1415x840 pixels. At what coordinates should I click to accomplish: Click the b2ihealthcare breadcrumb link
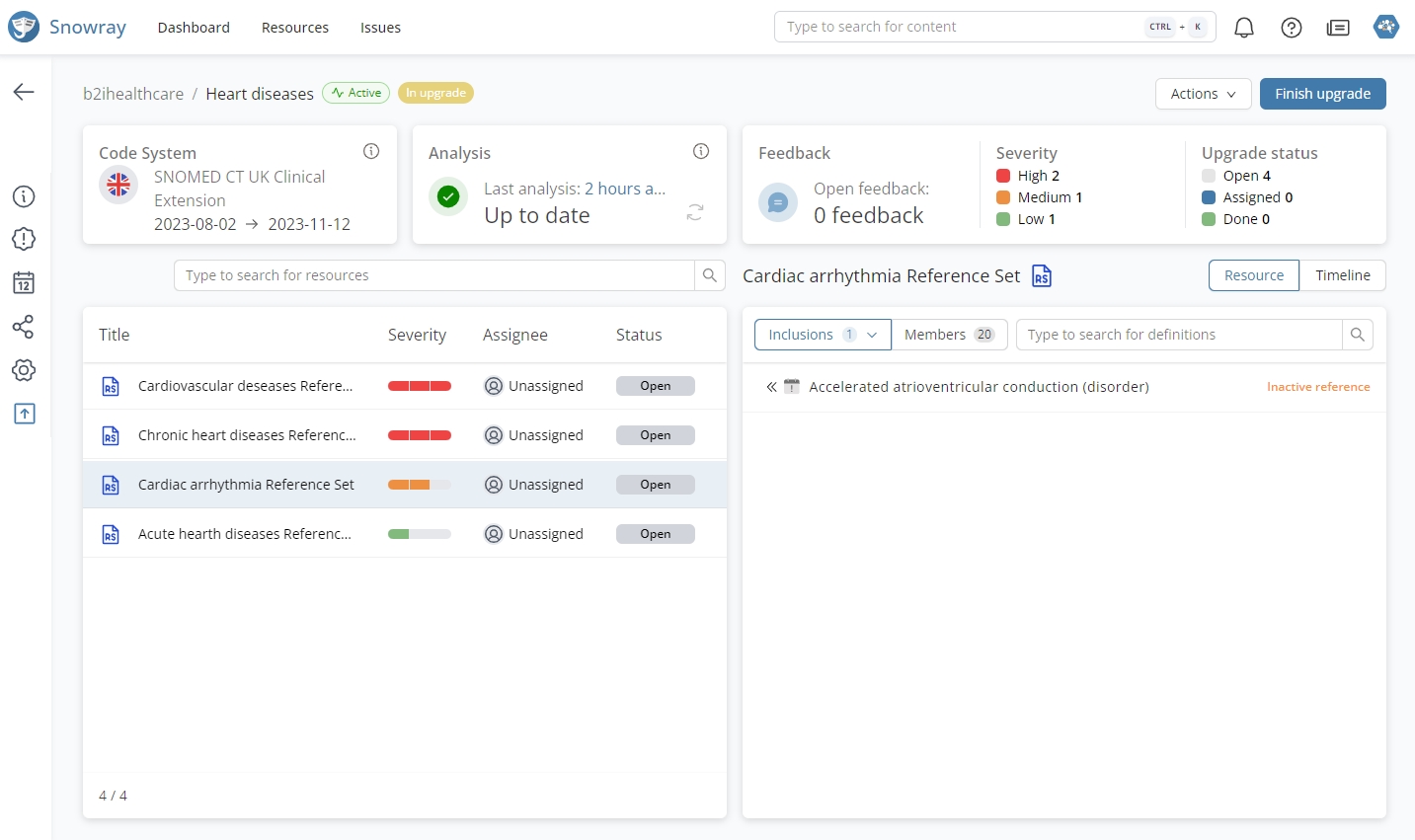pyautogui.click(x=133, y=94)
